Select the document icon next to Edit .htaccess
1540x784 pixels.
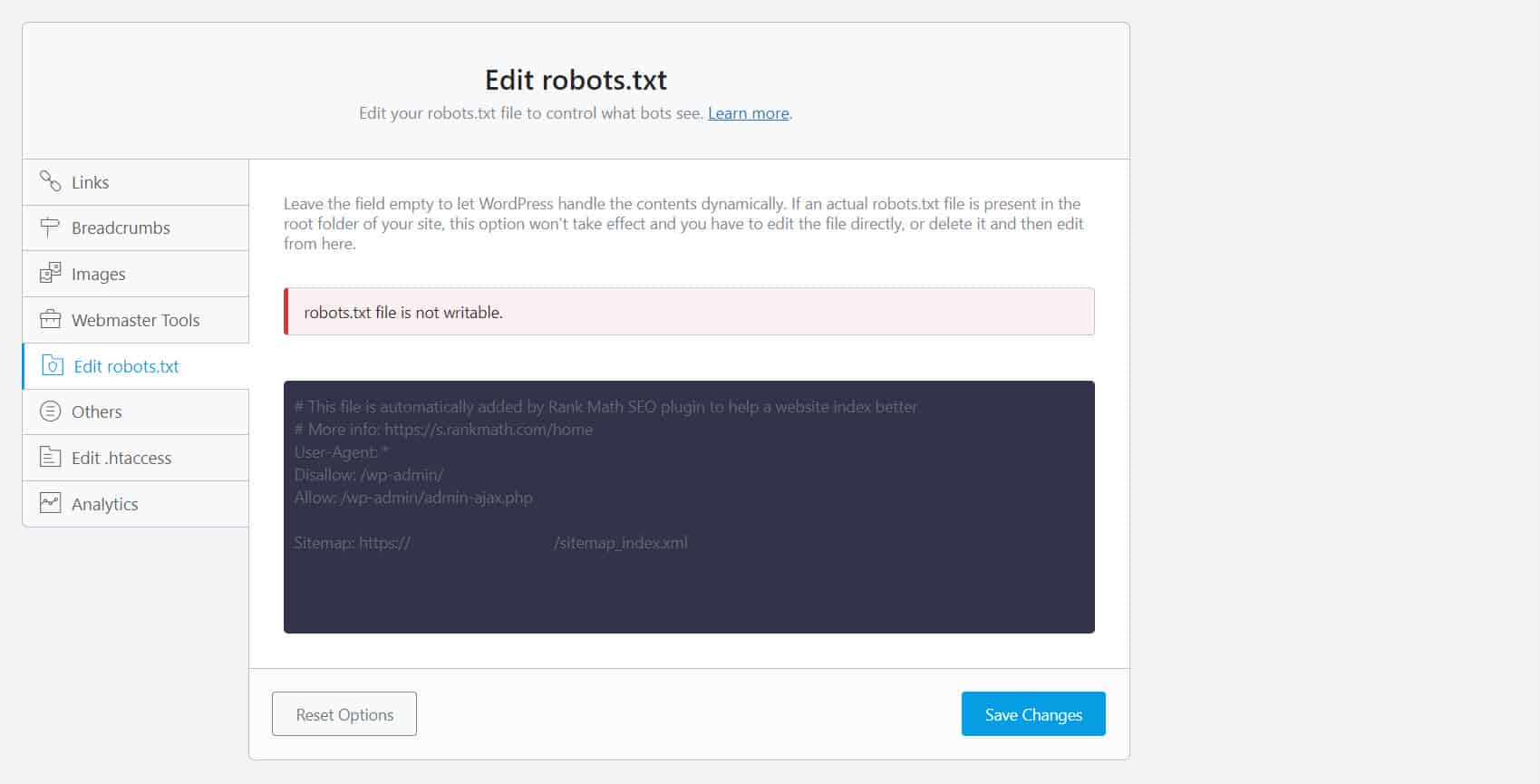click(49, 457)
